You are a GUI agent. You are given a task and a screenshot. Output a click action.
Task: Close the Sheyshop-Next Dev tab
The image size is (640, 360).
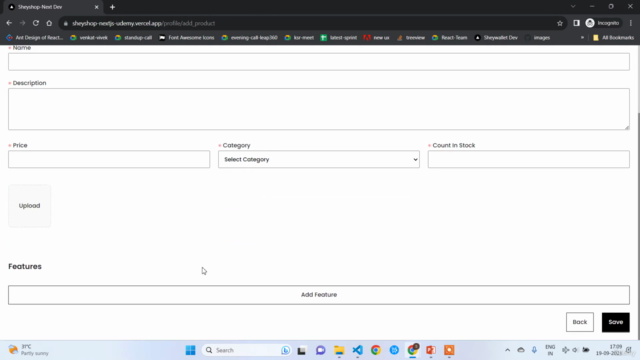click(96, 7)
